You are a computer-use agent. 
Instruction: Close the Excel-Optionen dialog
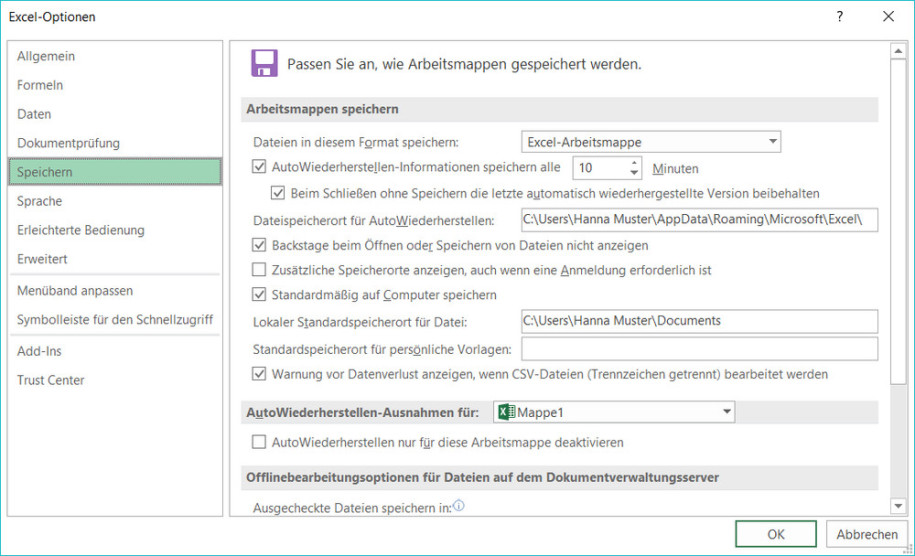[888, 16]
